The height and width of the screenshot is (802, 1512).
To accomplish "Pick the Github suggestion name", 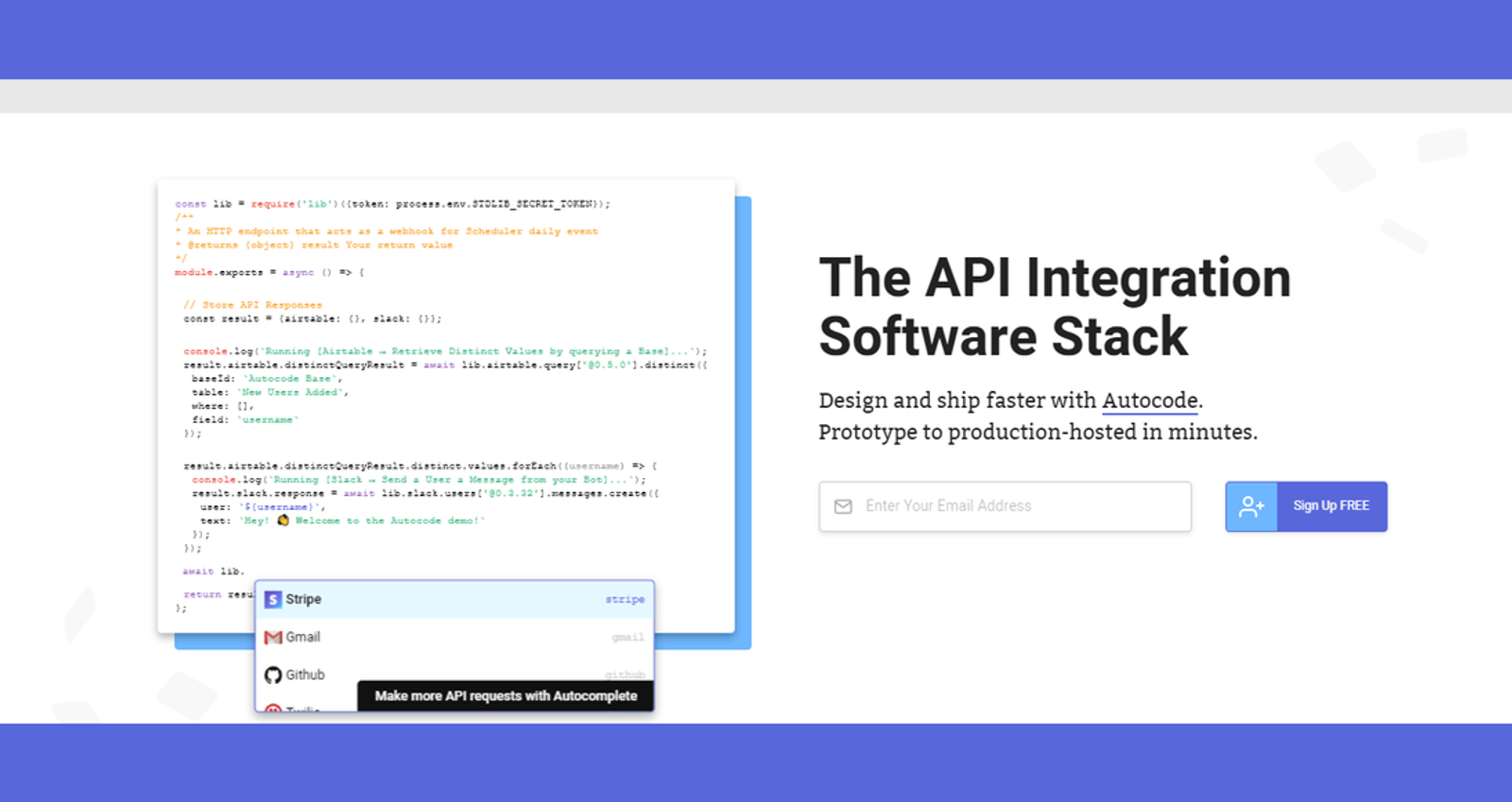I will [x=305, y=675].
